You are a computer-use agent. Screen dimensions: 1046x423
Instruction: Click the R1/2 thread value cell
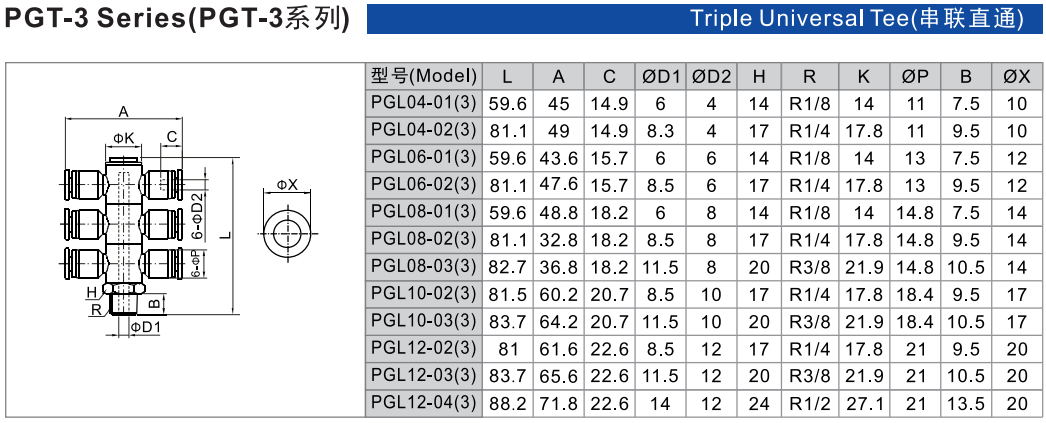point(809,403)
